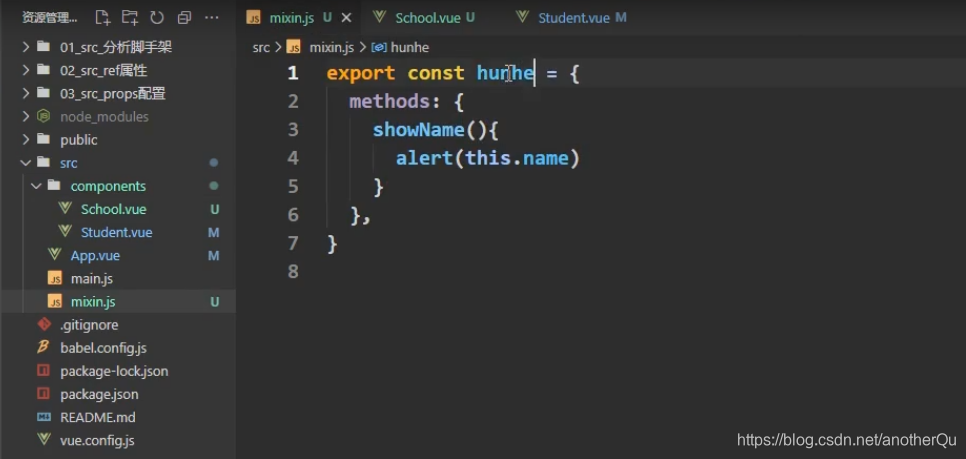
Task: Click the markdown icon beside README.md
Action: click(x=44, y=417)
